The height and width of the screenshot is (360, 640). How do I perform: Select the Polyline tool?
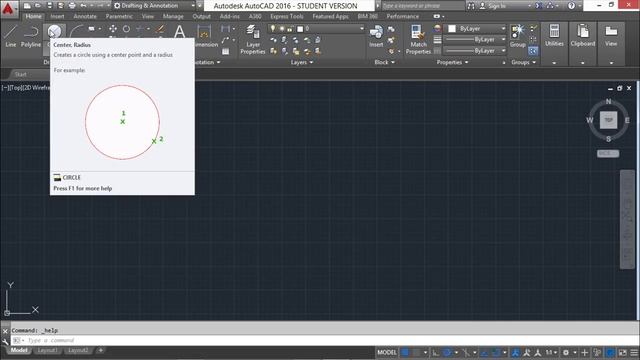click(x=31, y=36)
